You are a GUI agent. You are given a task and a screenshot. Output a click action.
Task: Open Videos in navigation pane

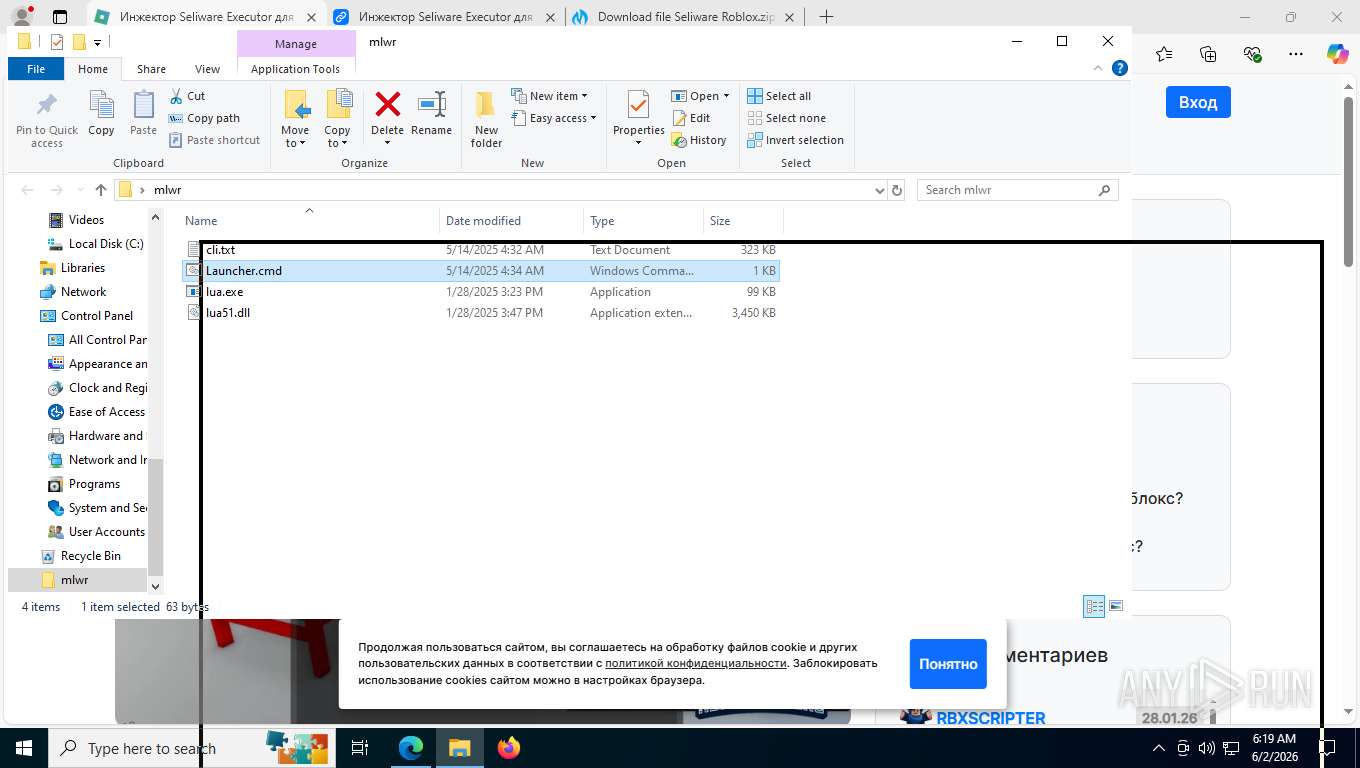pyautogui.click(x=86, y=220)
